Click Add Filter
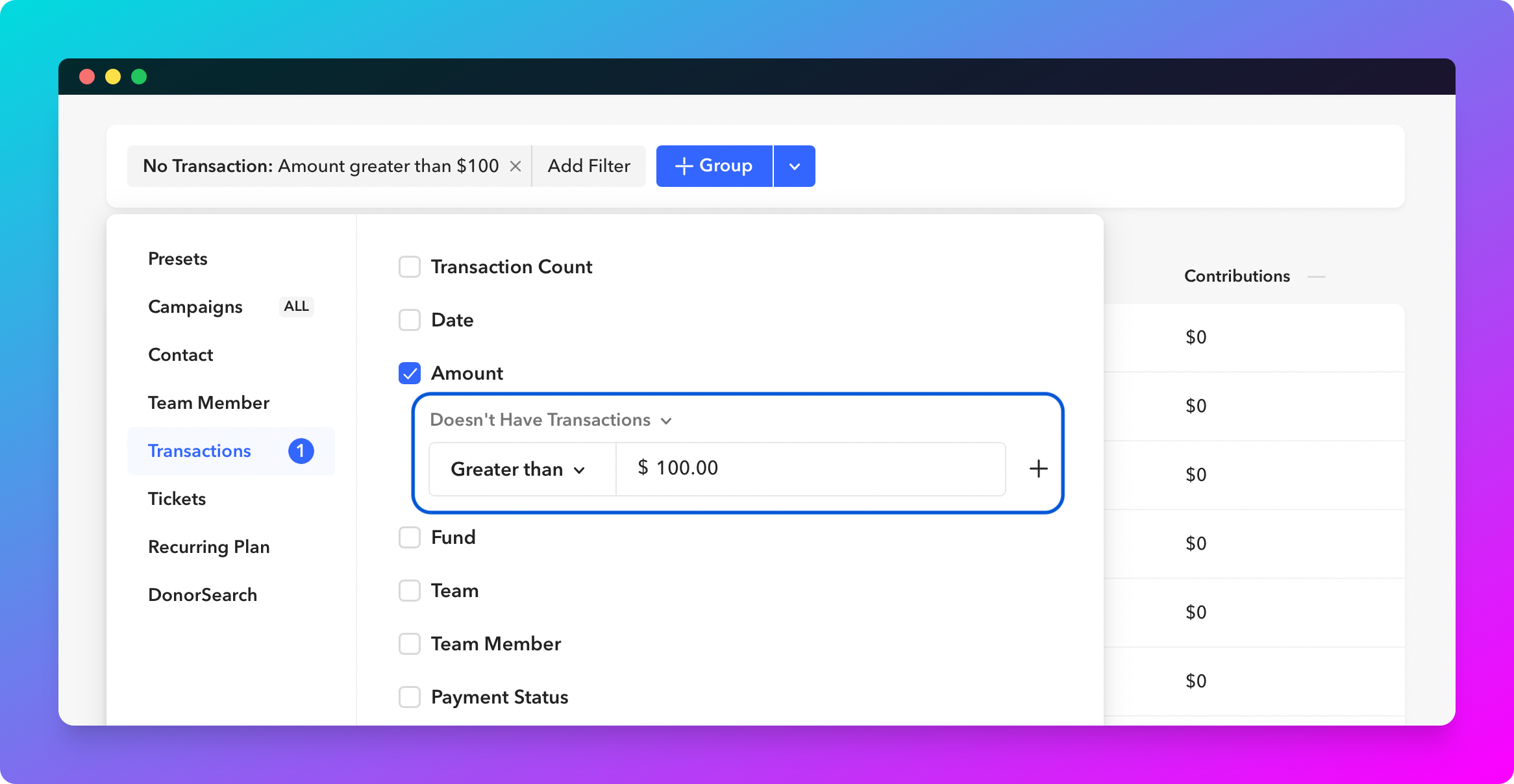The height and width of the screenshot is (784, 1514). [589, 166]
